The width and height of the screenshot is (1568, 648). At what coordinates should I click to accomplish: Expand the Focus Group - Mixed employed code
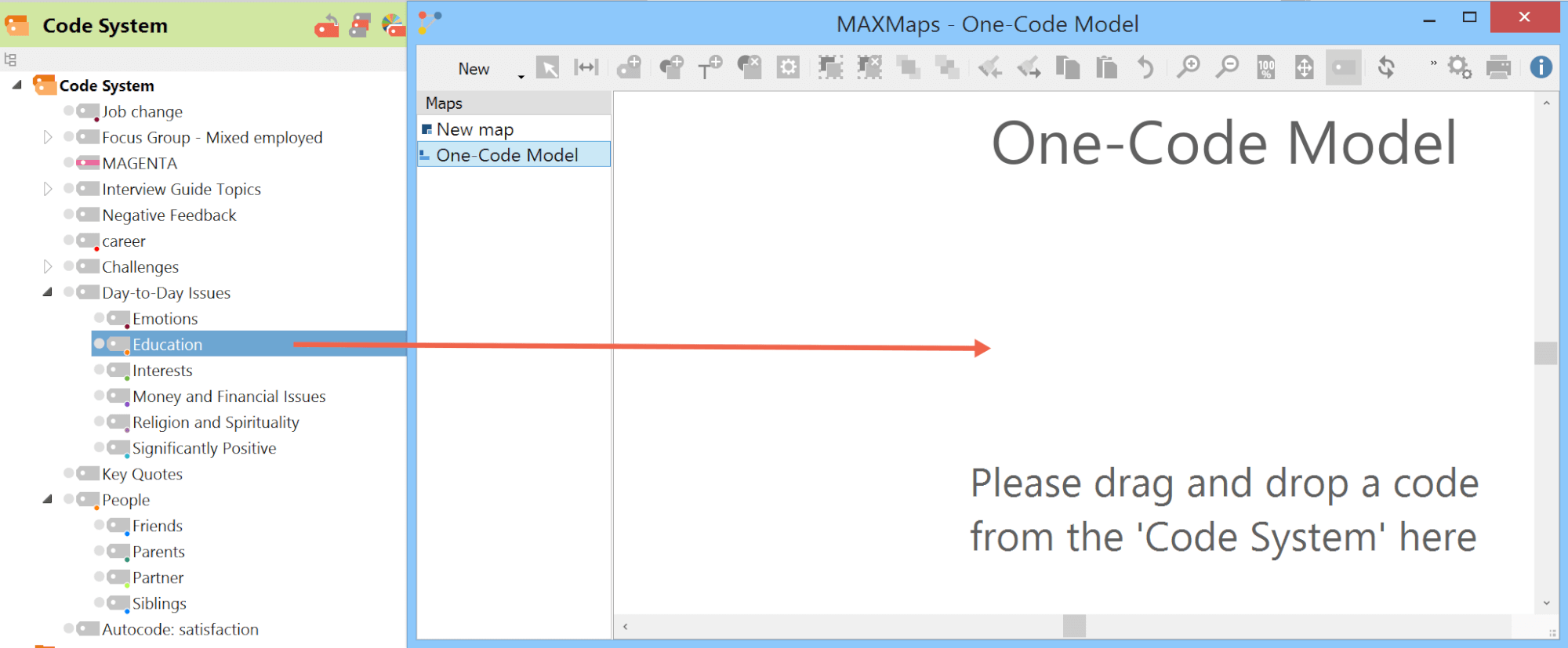[48, 137]
